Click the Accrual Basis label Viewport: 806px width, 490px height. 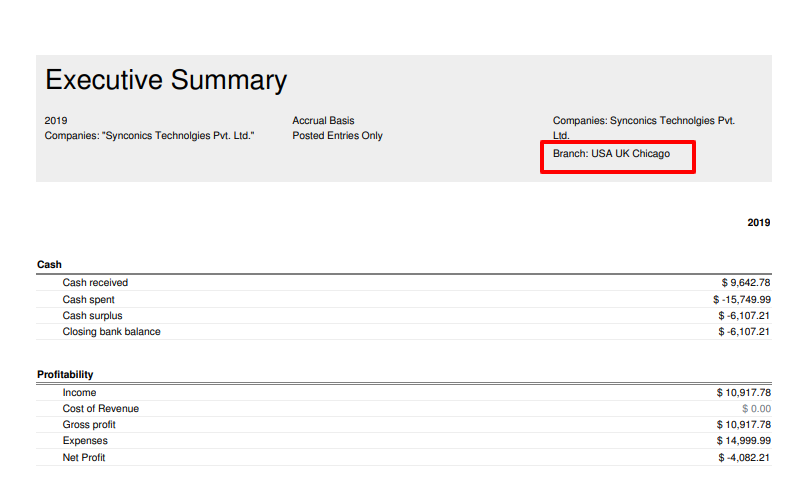coord(323,121)
